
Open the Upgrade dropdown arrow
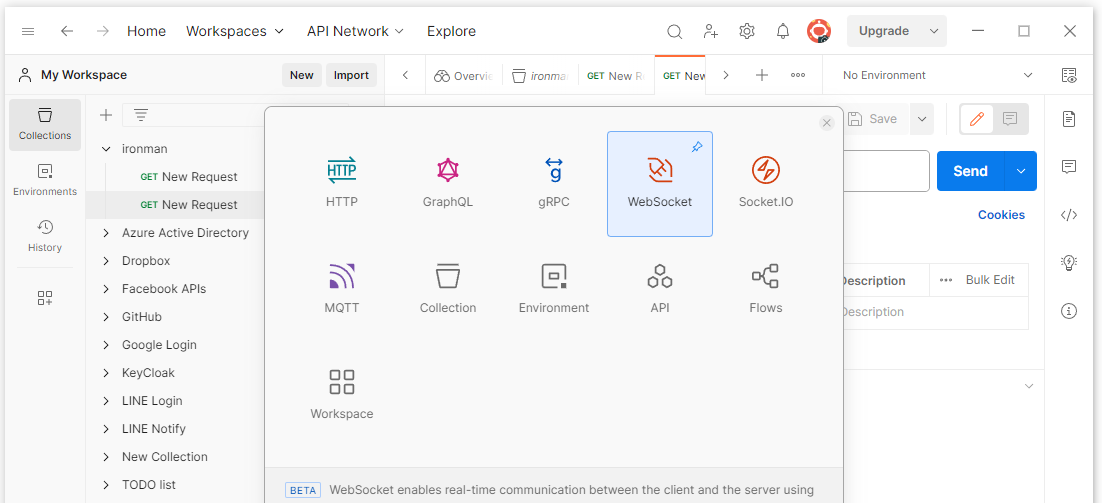pyautogui.click(x=933, y=31)
